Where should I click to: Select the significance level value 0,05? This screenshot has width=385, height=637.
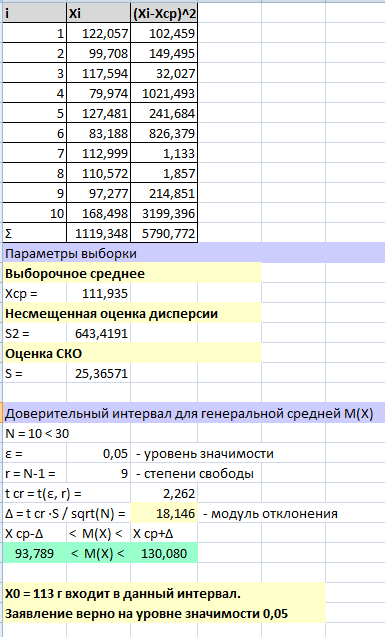(99, 453)
